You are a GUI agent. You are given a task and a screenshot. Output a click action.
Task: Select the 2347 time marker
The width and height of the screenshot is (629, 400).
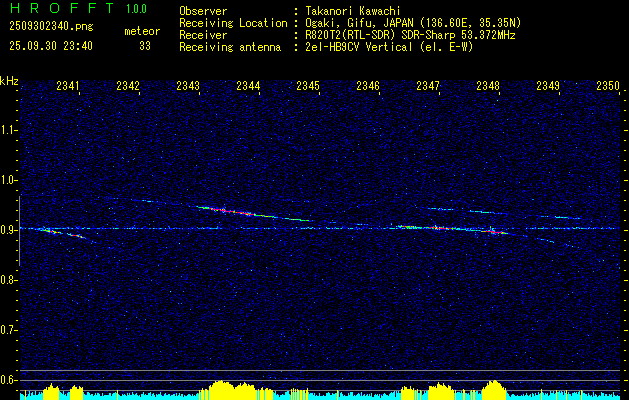[x=428, y=86]
